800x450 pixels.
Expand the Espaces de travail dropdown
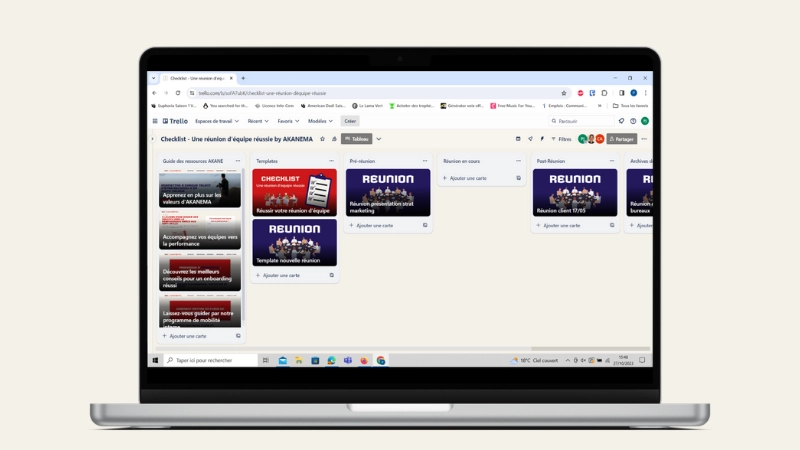(x=219, y=121)
